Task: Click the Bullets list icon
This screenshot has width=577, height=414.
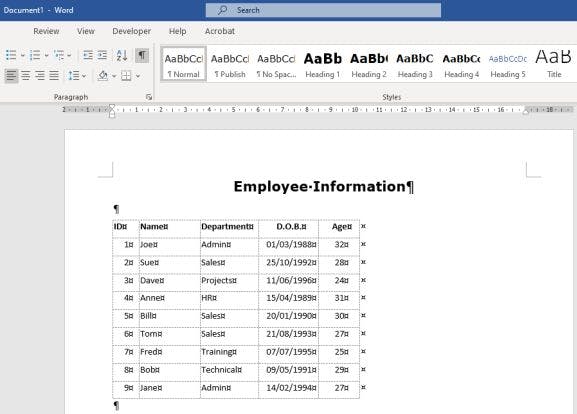Action: pos(11,55)
